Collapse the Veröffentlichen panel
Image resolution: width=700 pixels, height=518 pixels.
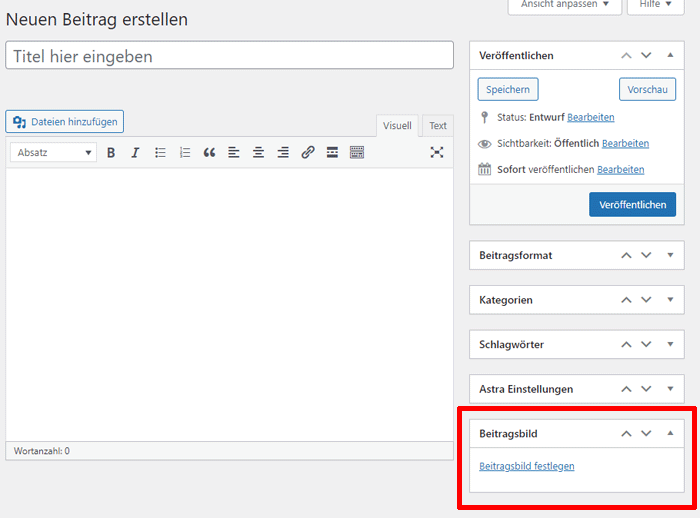pos(670,55)
